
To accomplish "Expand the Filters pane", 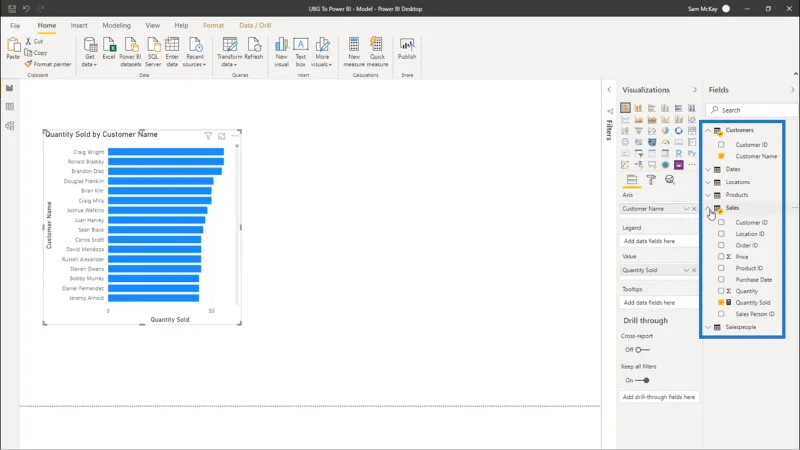I will click(609, 90).
